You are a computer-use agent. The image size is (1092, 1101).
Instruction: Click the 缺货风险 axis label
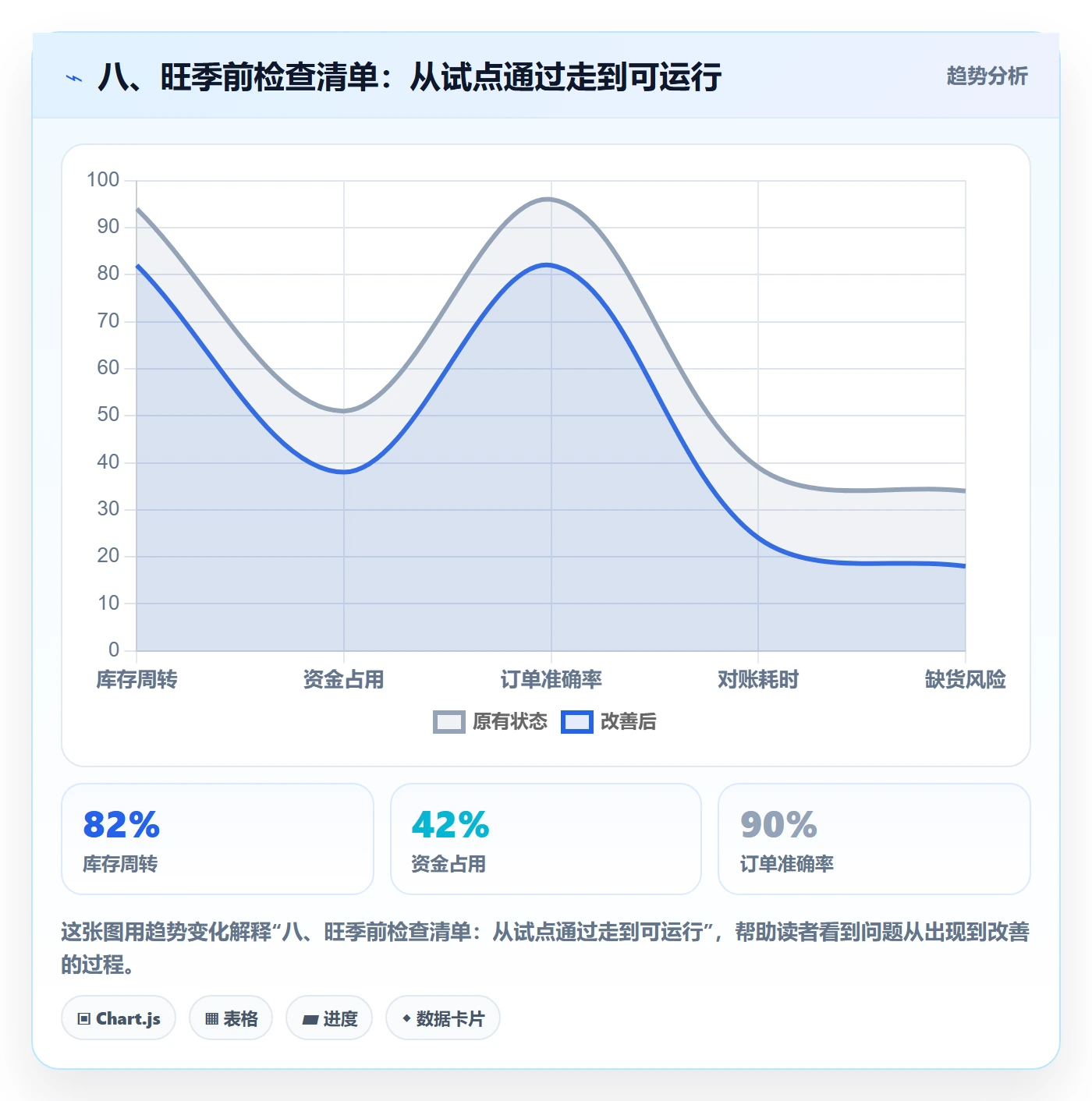965,679
